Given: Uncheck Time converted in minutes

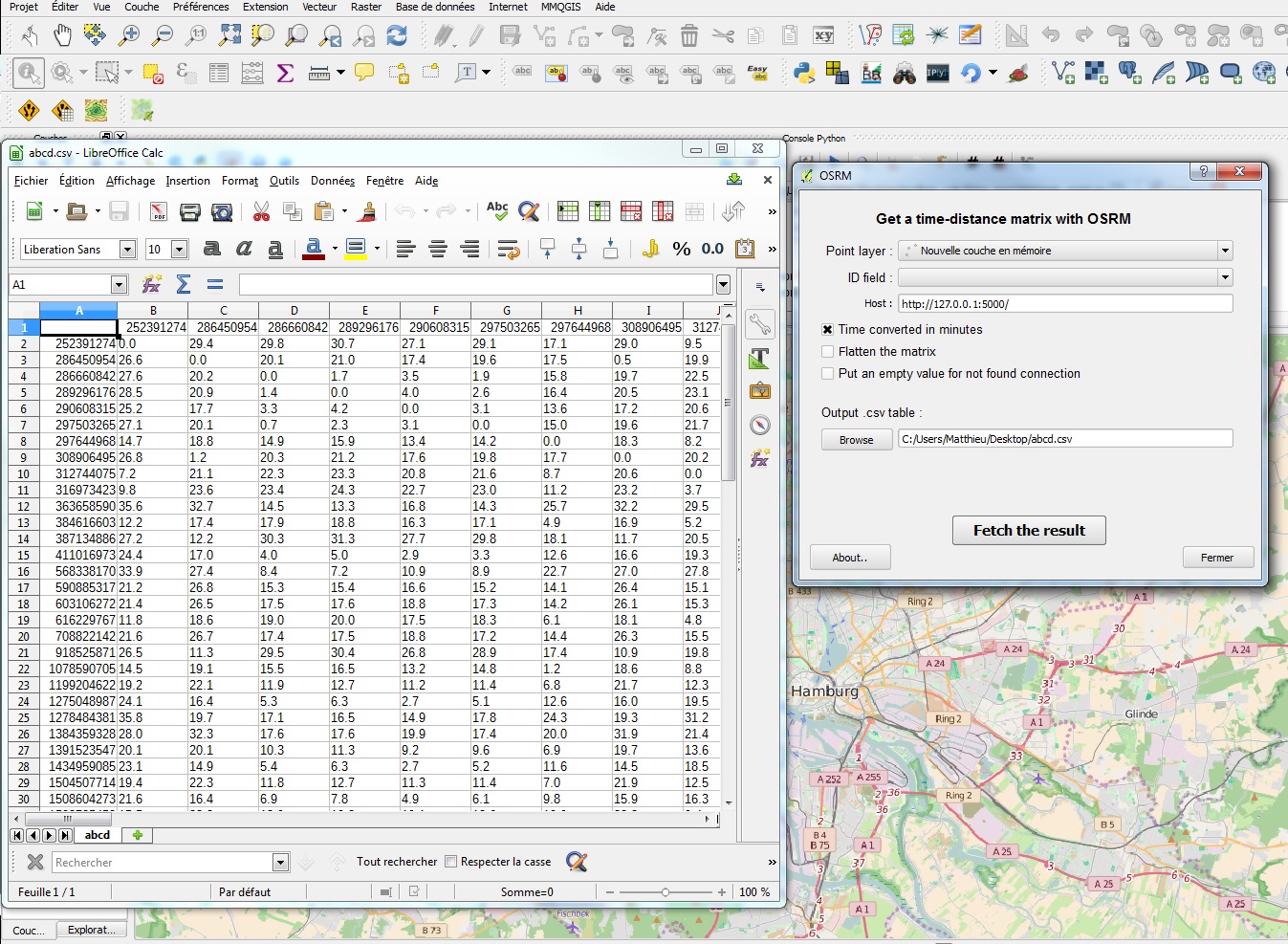Looking at the screenshot, I should [x=828, y=329].
